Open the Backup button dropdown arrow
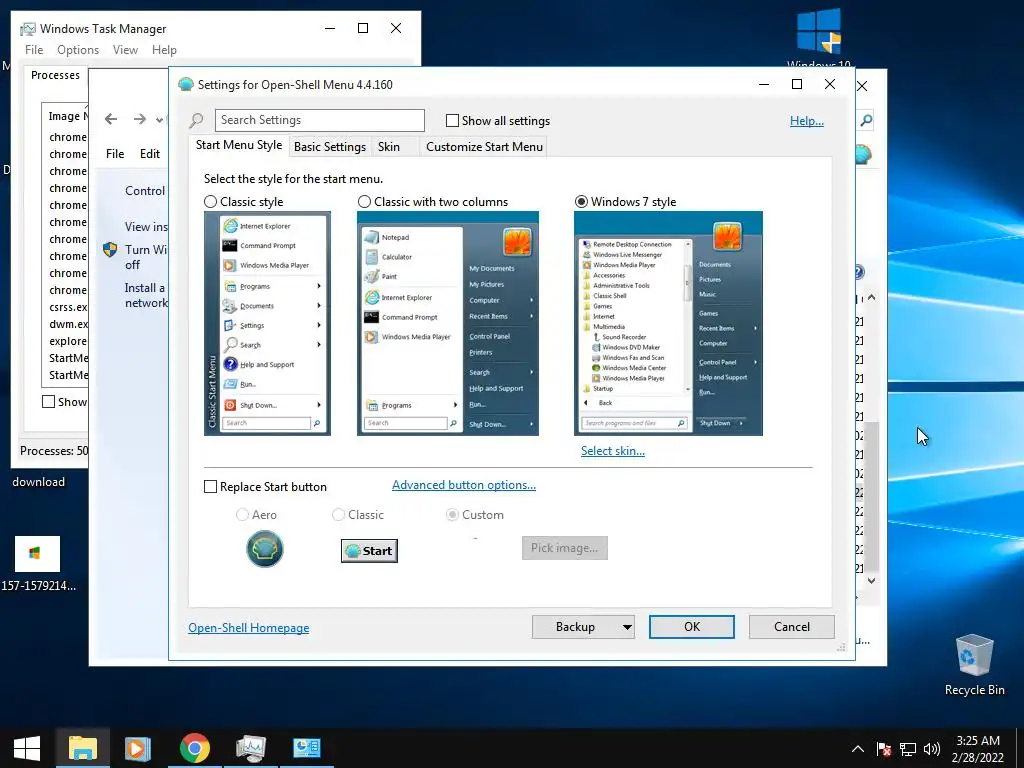Image resolution: width=1024 pixels, height=768 pixels. point(627,627)
